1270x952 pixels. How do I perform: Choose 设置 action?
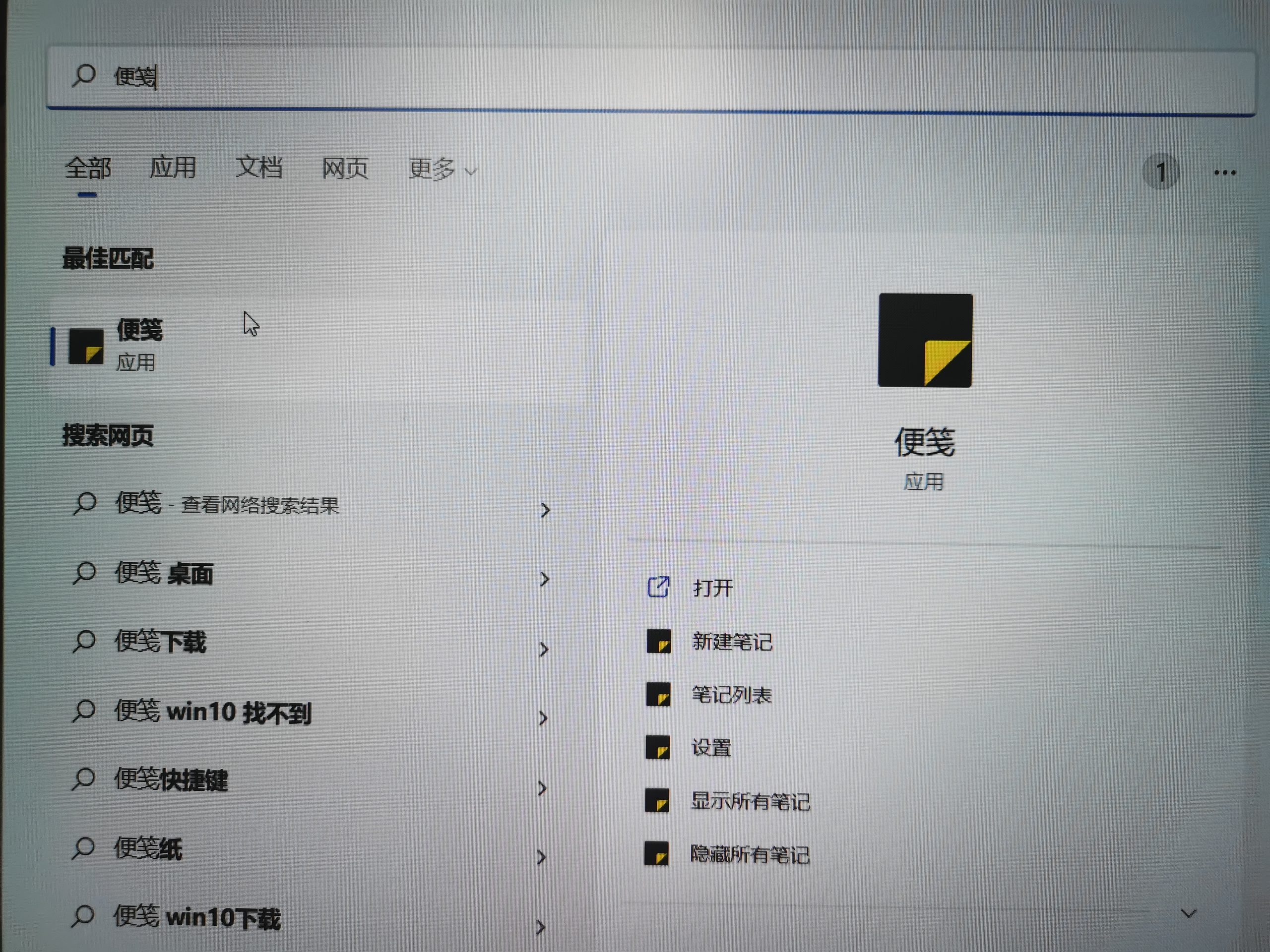711,748
